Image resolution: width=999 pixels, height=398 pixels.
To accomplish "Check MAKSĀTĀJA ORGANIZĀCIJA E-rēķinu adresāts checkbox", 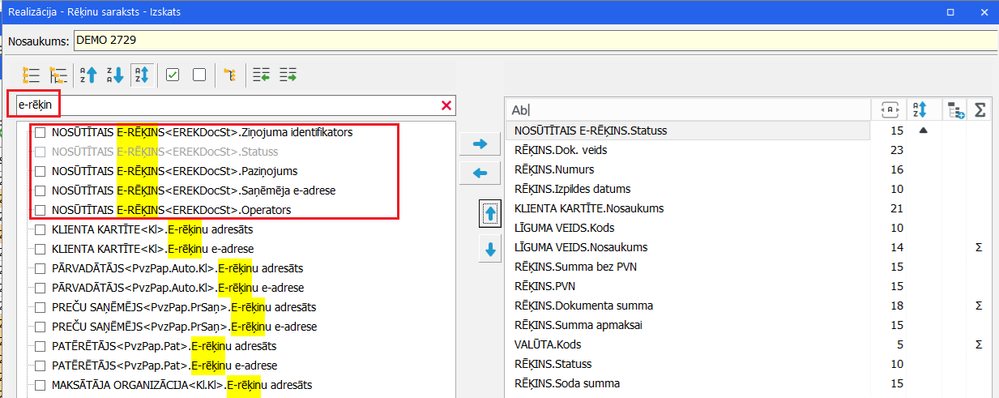I will click(x=40, y=385).
